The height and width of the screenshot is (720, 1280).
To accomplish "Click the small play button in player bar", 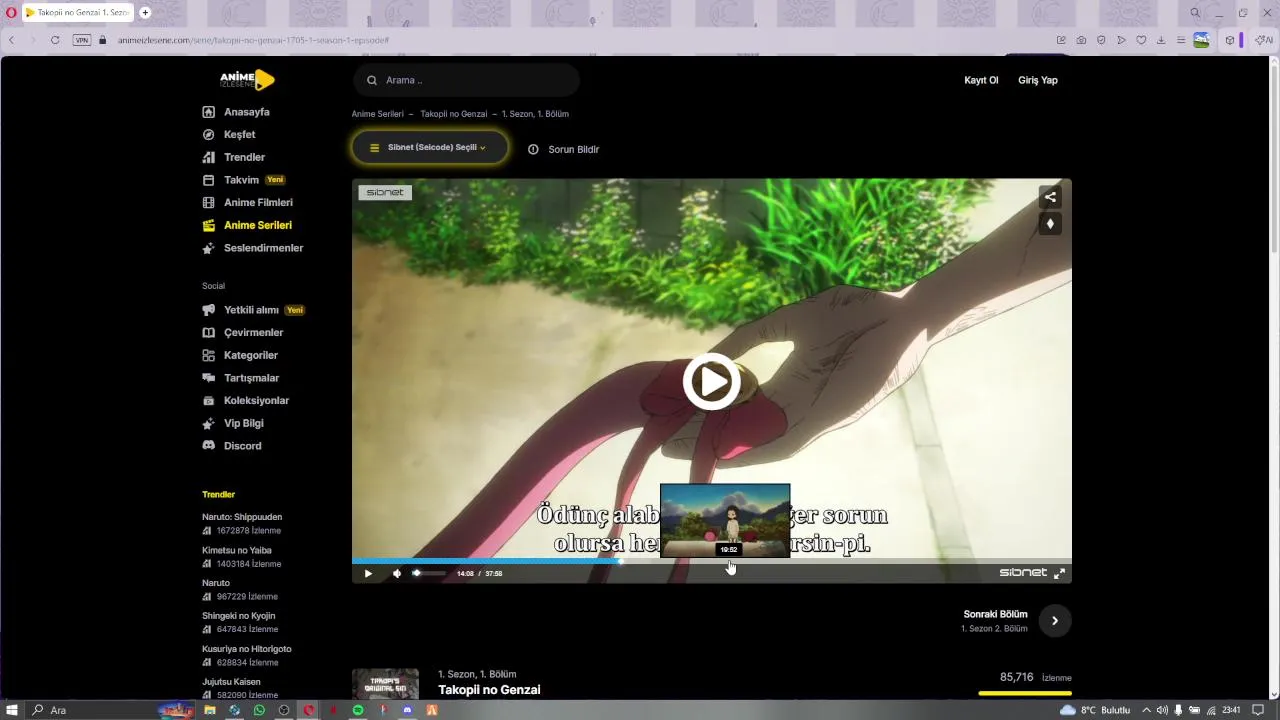I will point(368,573).
